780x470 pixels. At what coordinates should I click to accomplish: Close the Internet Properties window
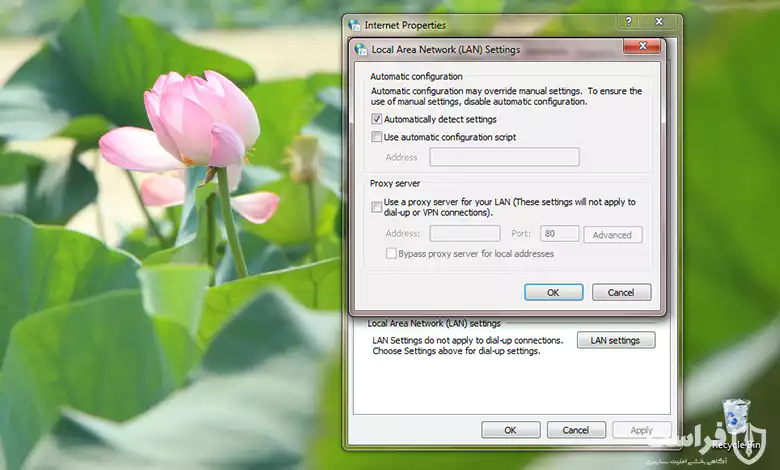(x=659, y=21)
